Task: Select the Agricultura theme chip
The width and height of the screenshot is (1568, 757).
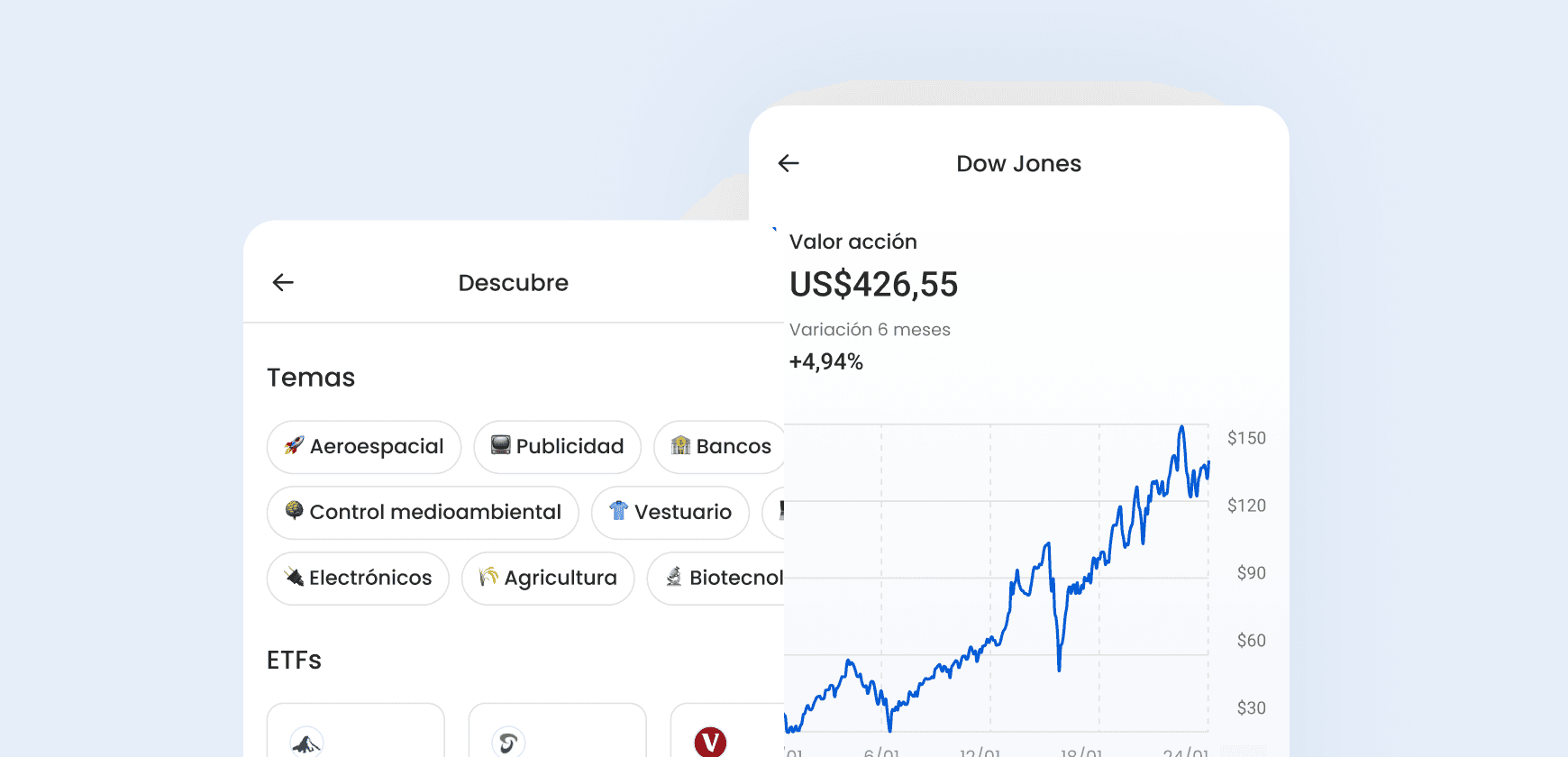Action: (x=548, y=579)
